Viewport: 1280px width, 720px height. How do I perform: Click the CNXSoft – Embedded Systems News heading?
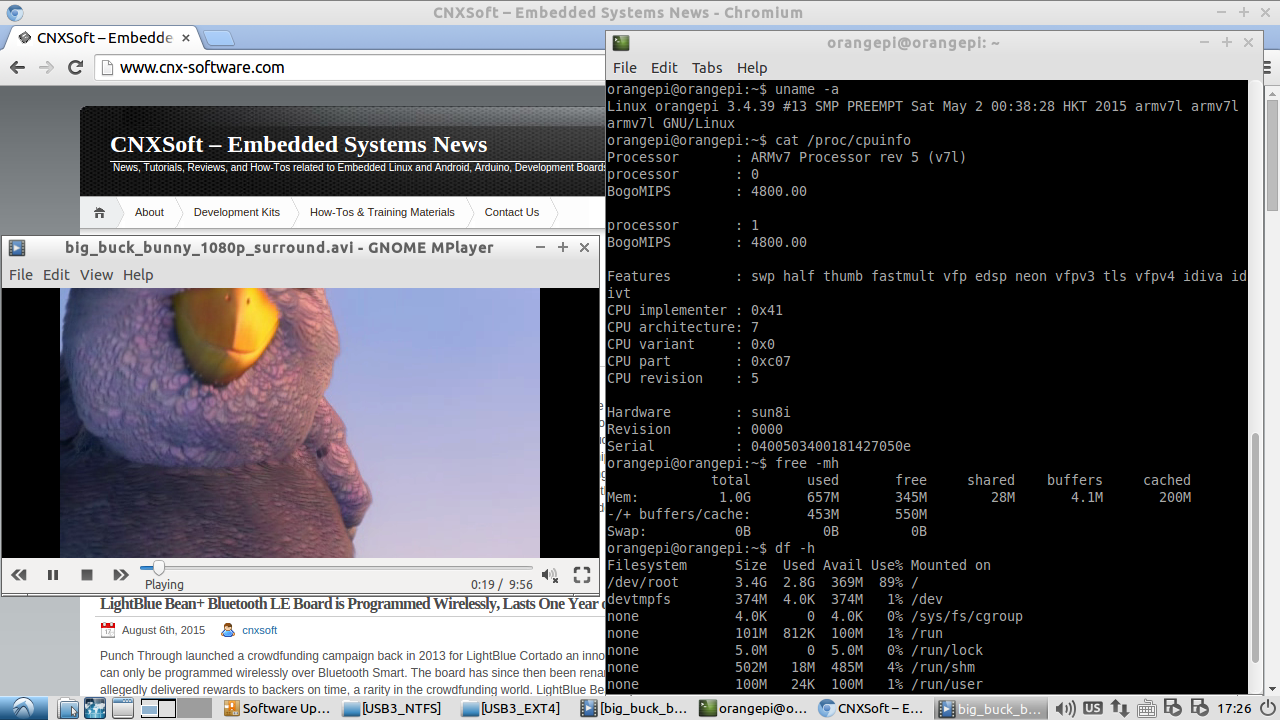pos(299,145)
